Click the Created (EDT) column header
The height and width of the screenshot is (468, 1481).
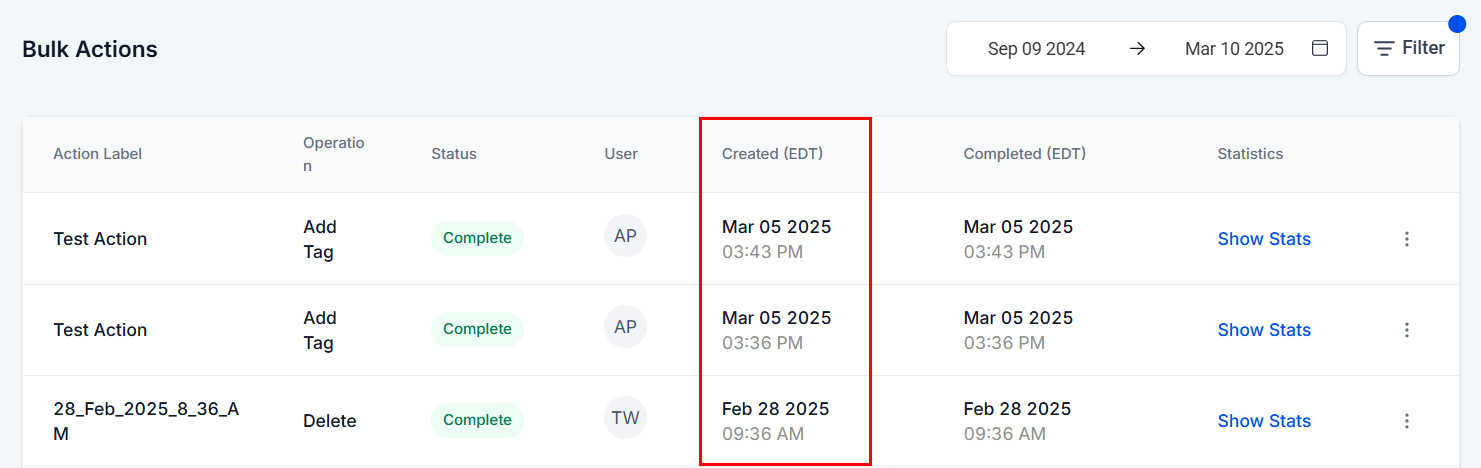(x=772, y=154)
